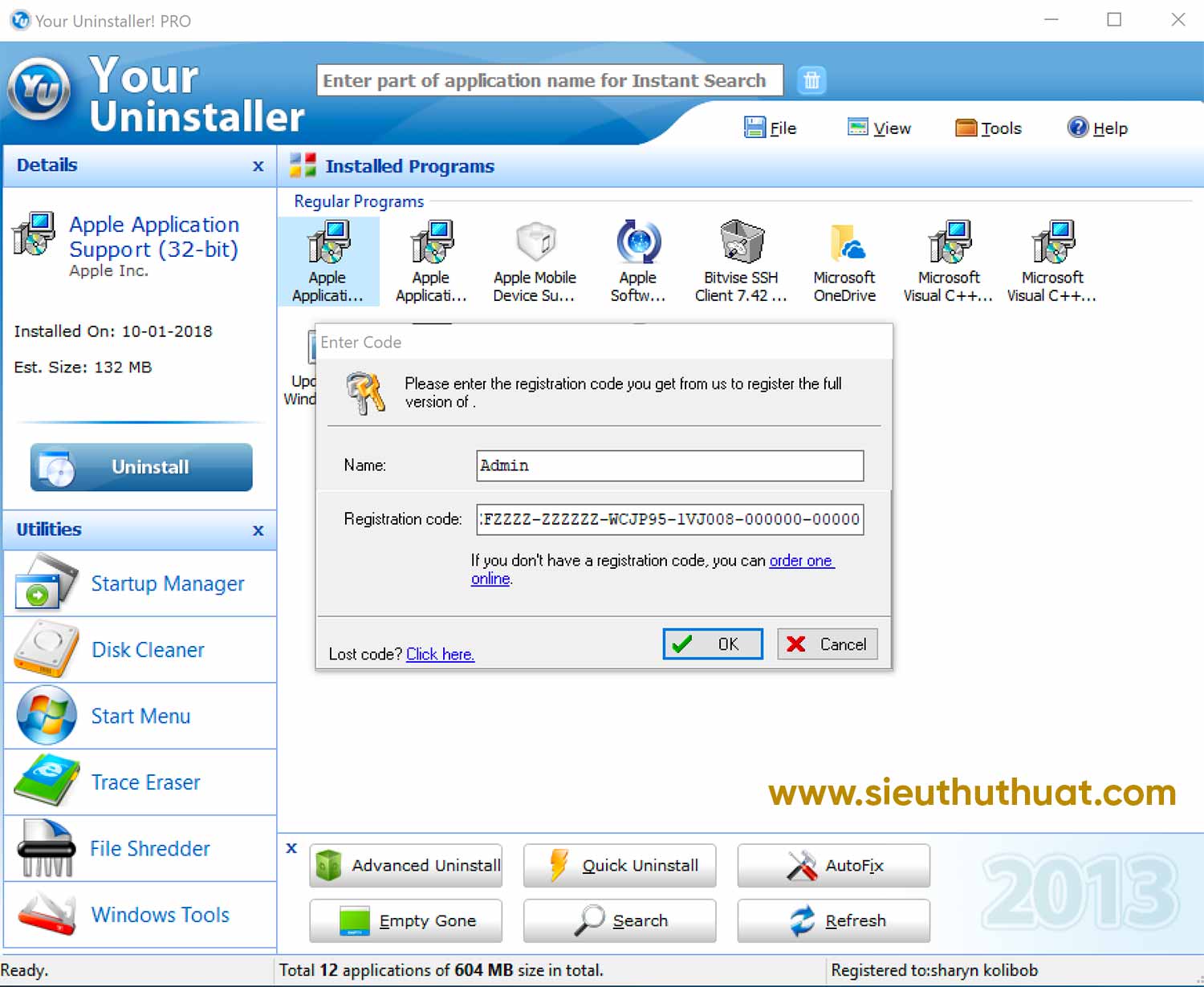Close the Details panel

pos(258,166)
